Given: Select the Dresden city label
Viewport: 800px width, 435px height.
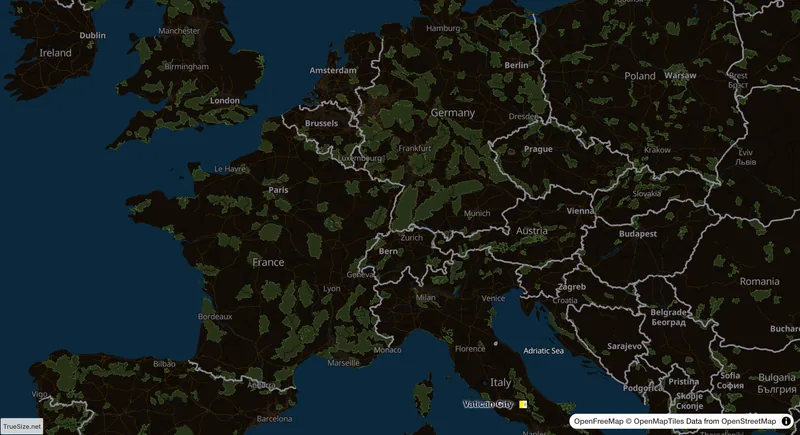Looking at the screenshot, I should tap(523, 116).
